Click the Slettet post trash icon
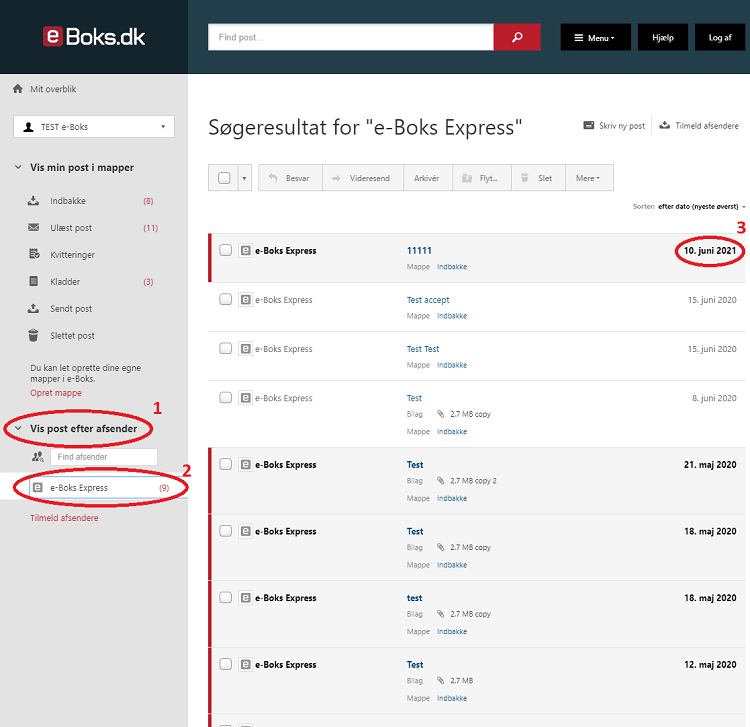 (x=33, y=335)
